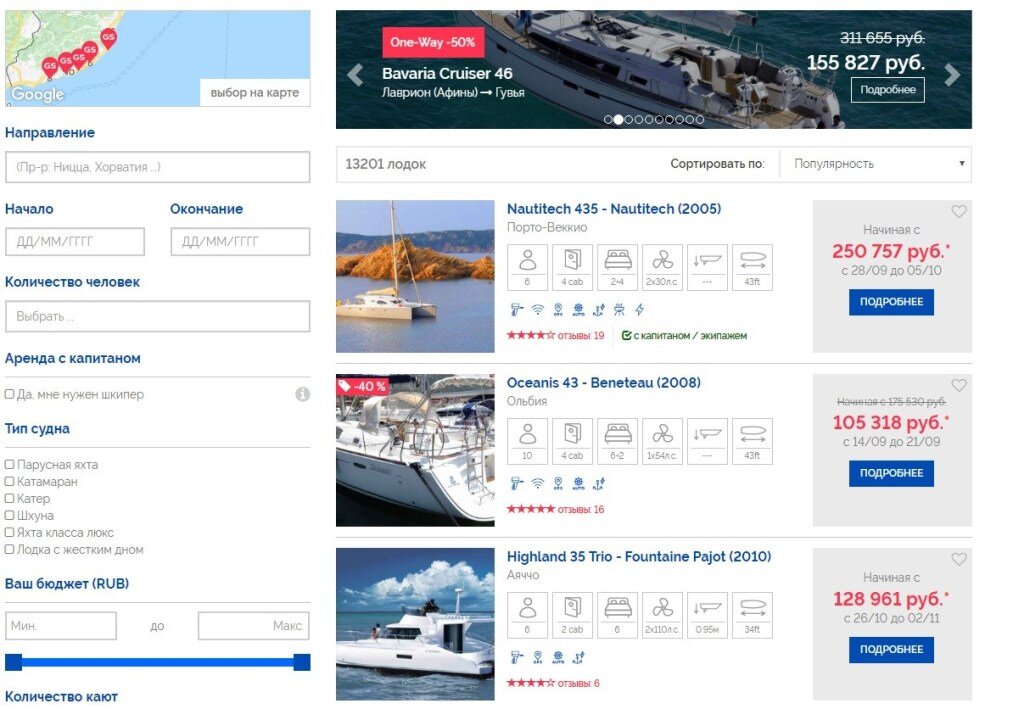Viewport: 1013px width, 709px height.
Task: Click Подробнее on Bavaria Cruiser 46 banner
Action: [888, 90]
